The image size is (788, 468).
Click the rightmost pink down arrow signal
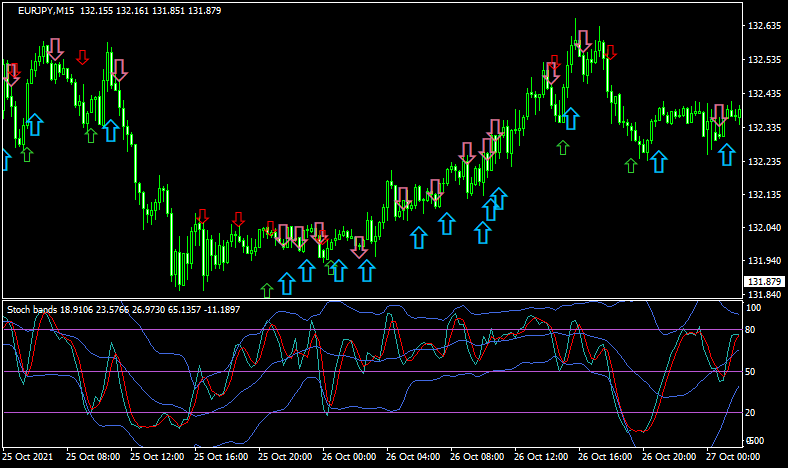coord(718,113)
